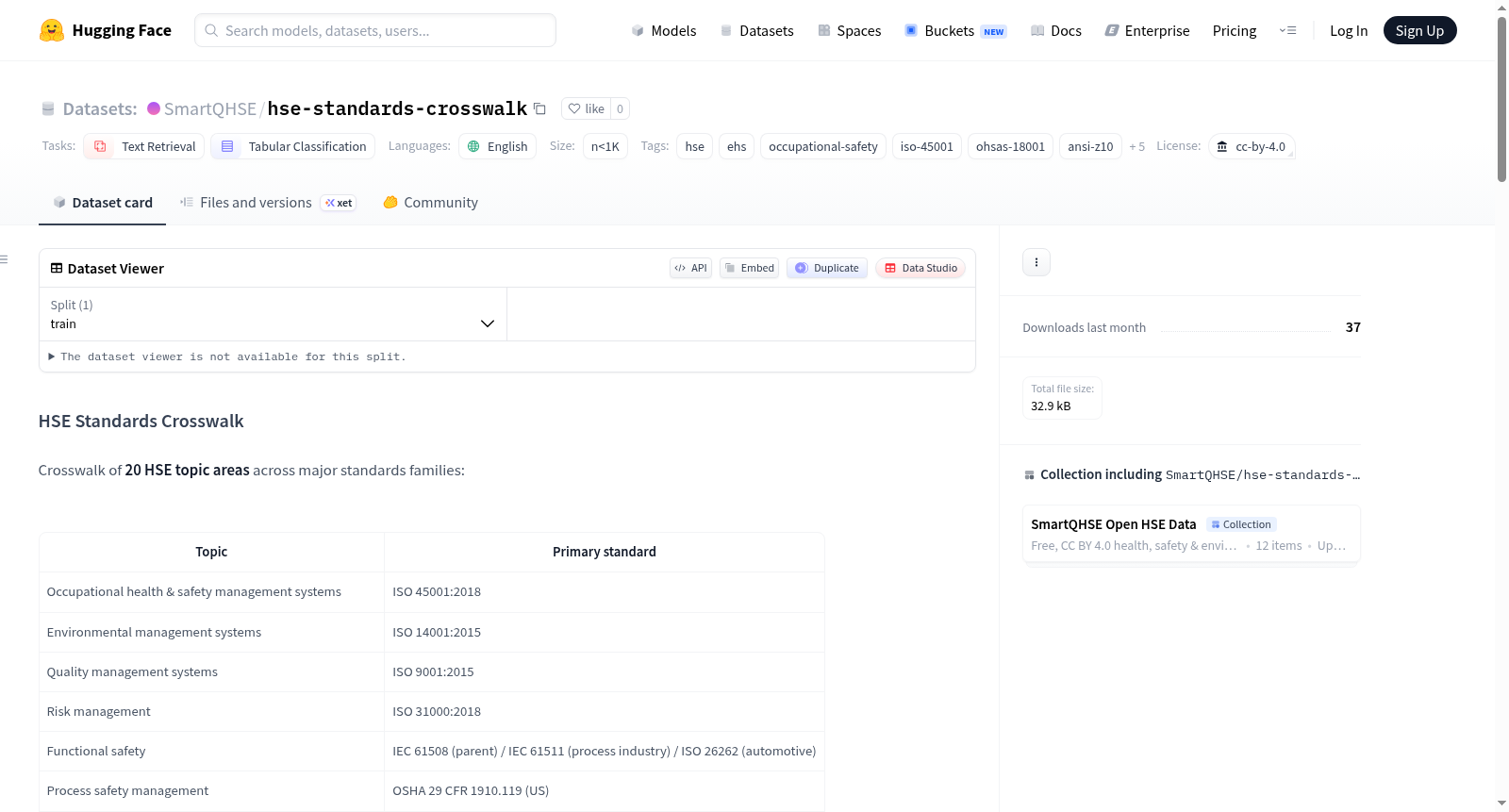The width and height of the screenshot is (1509, 812).
Task: Open the Split train dropdown
Action: (273, 314)
